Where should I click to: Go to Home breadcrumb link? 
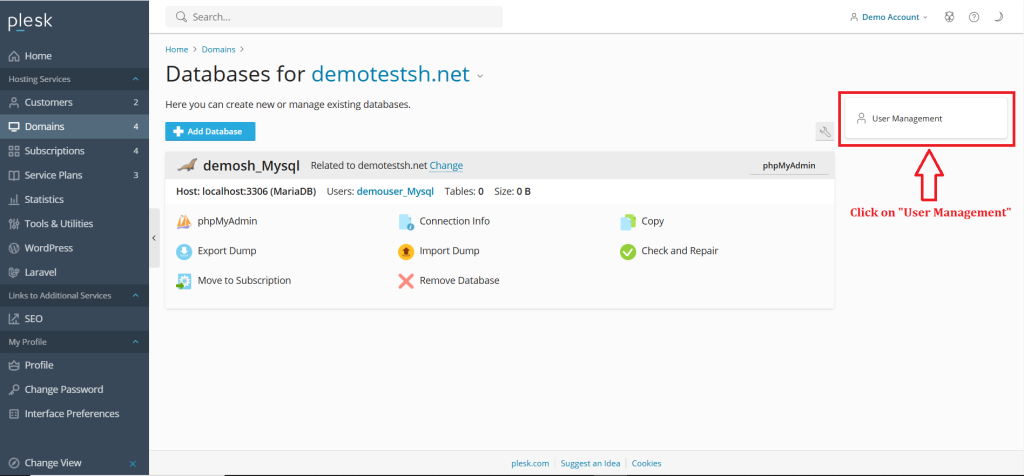pyautogui.click(x=176, y=50)
